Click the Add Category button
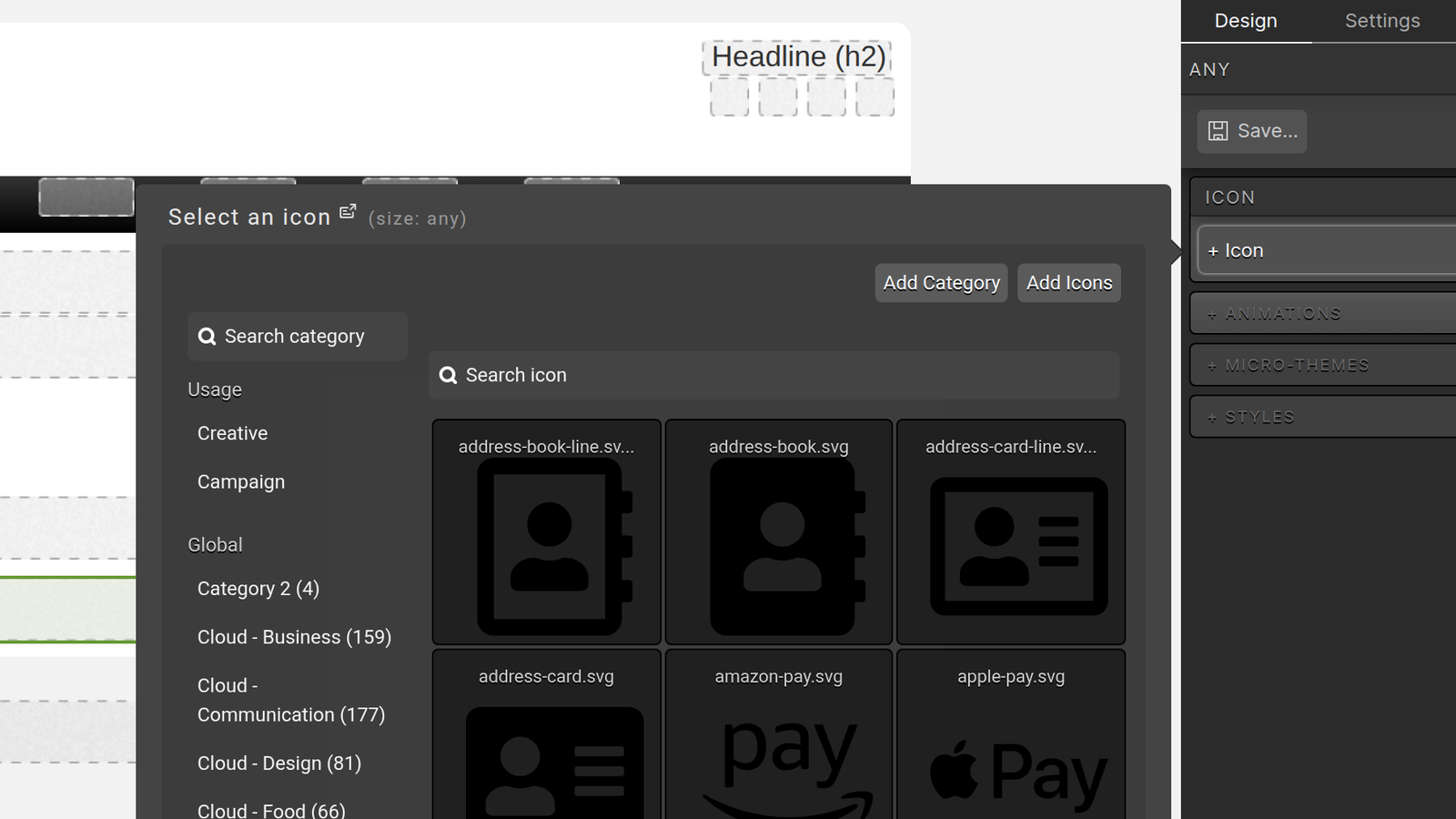This screenshot has height=819, width=1456. [941, 283]
